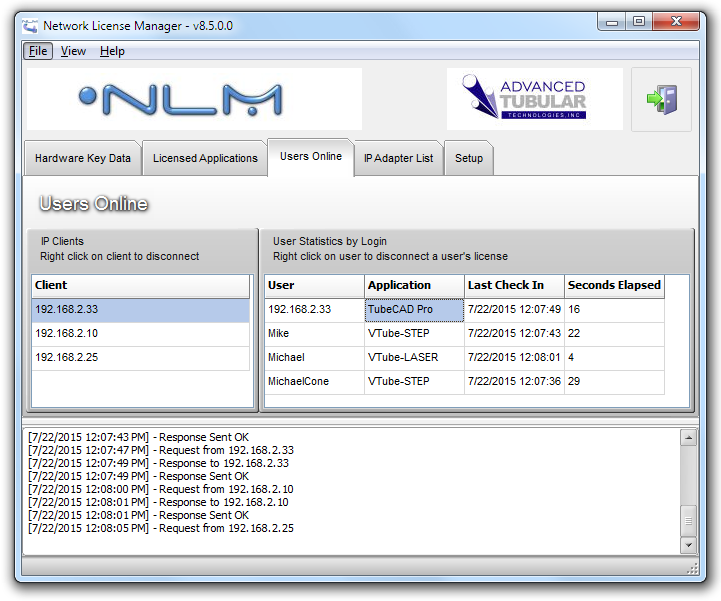Click the Application column header
Viewport: 721px width, 601px height.
(414, 285)
